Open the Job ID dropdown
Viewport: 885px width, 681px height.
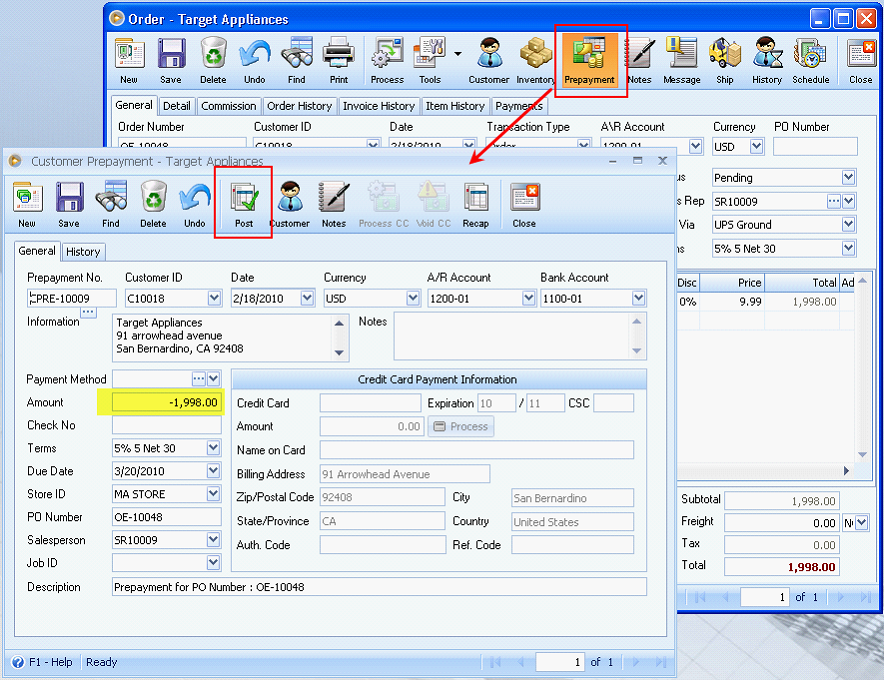tap(213, 563)
